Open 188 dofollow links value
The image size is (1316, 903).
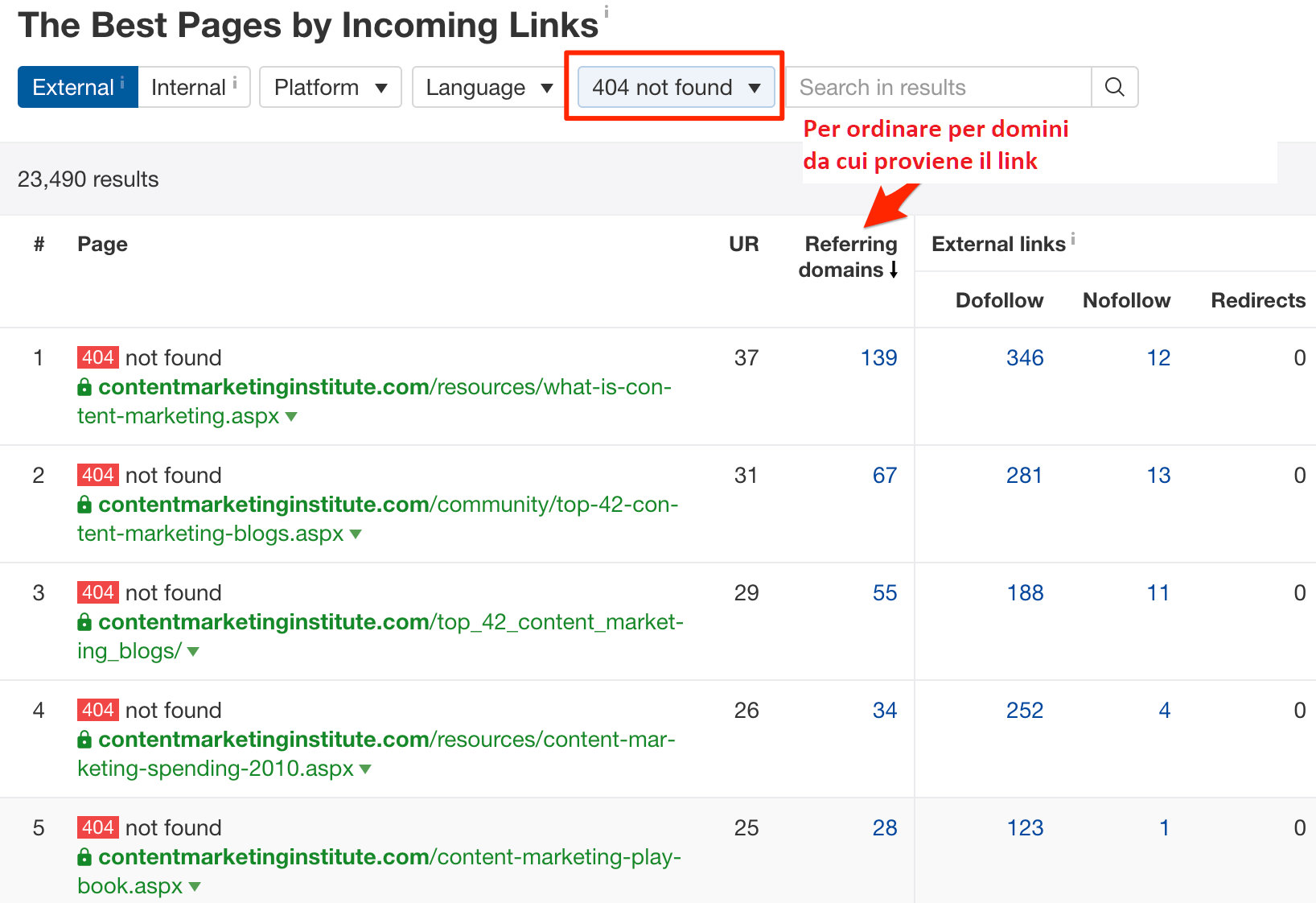pos(1025,593)
